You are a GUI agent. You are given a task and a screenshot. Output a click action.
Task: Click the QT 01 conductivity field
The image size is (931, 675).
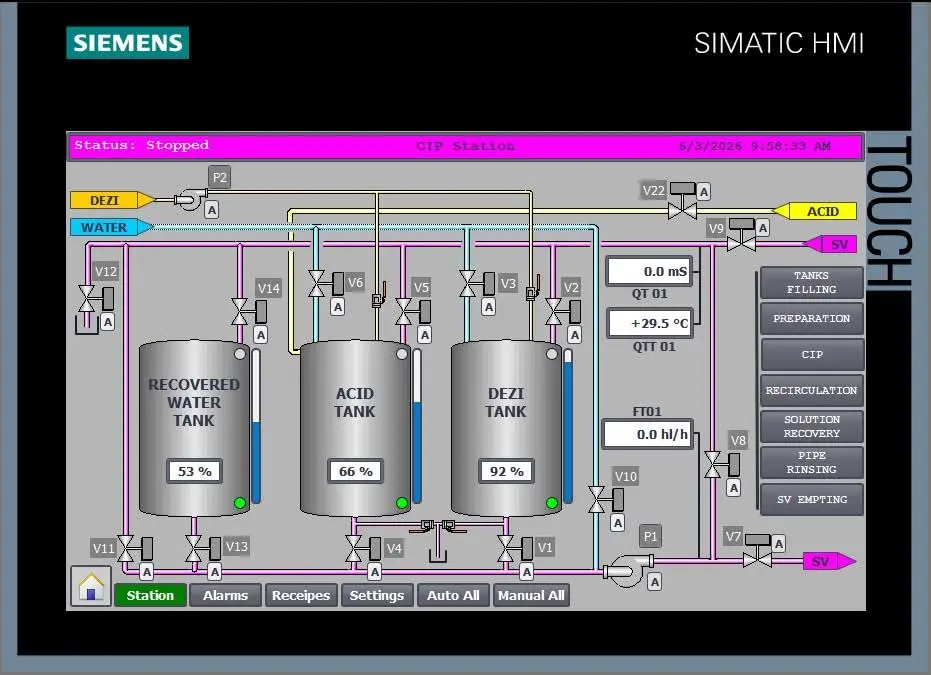coord(649,272)
